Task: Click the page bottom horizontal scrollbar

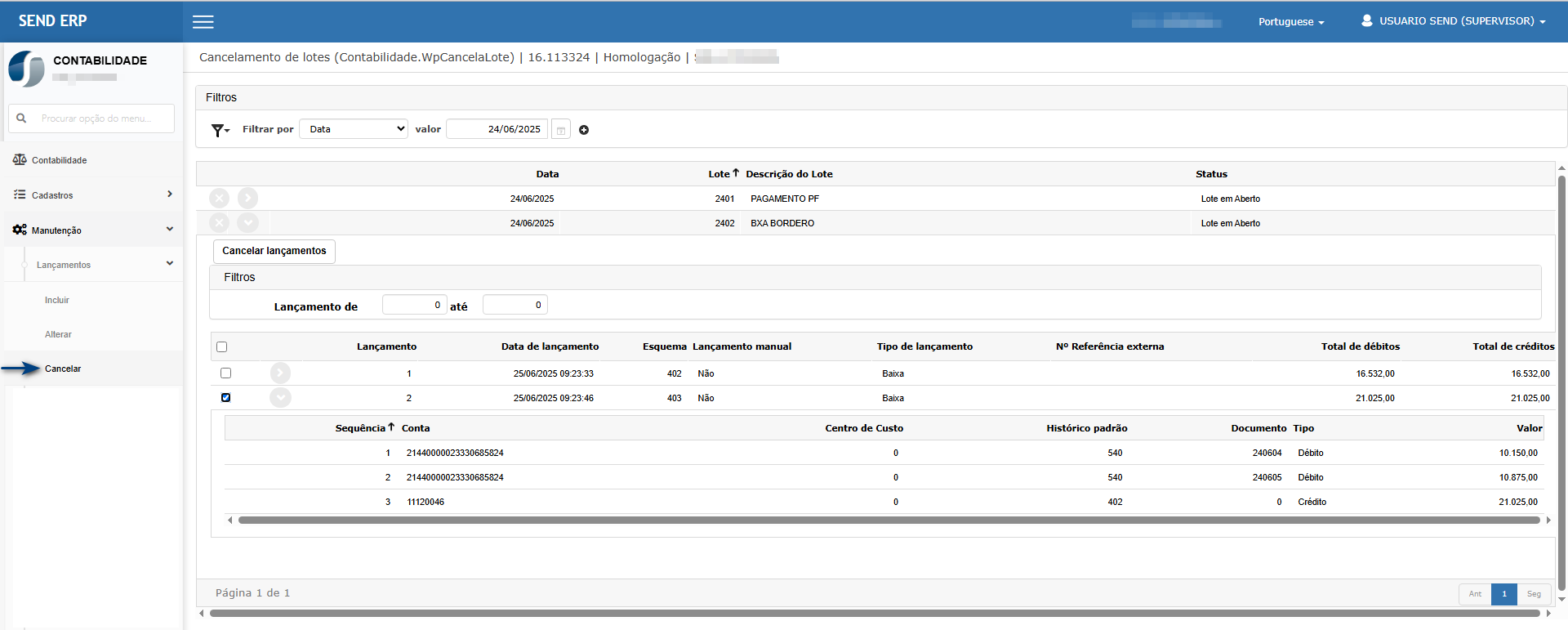Action: click(875, 613)
